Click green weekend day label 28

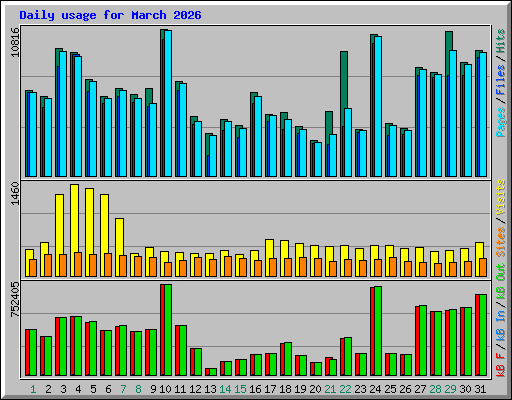(x=435, y=389)
